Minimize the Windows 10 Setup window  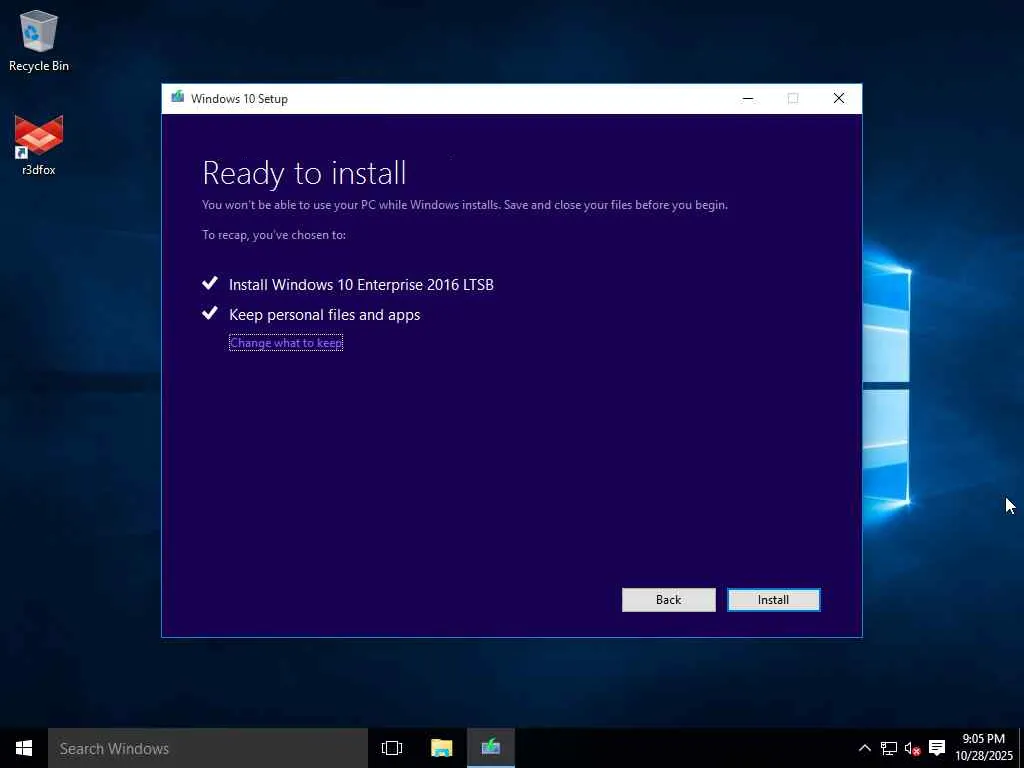748,99
